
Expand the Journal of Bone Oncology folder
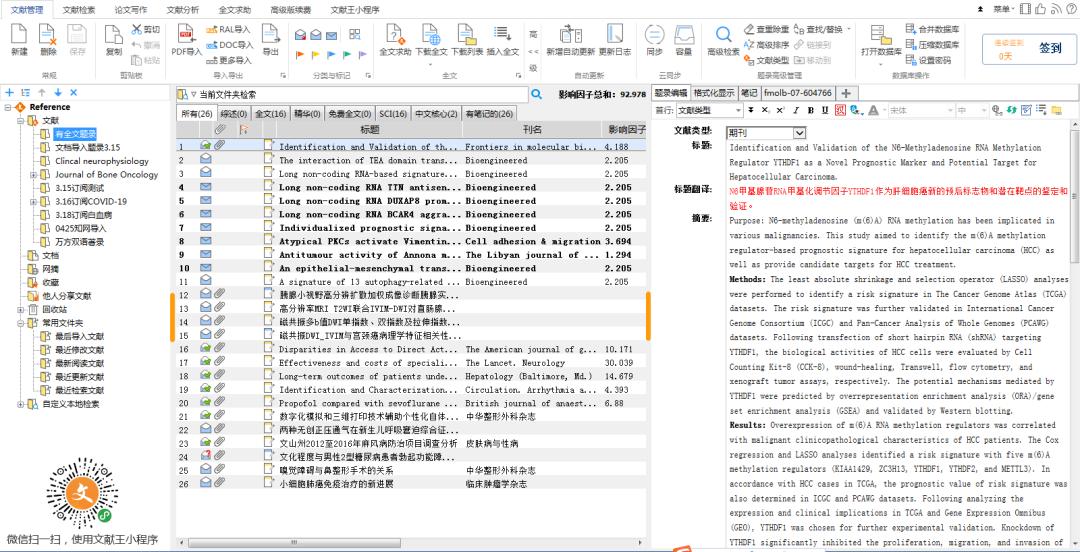[x=33, y=175]
